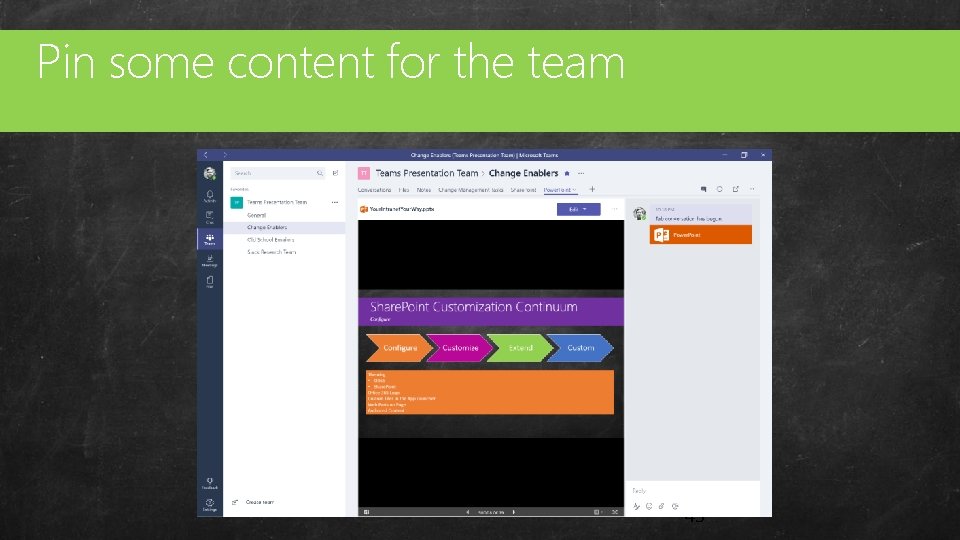Image resolution: width=960 pixels, height=540 pixels.
Task: Click the emoji icon in reply box
Action: point(649,506)
